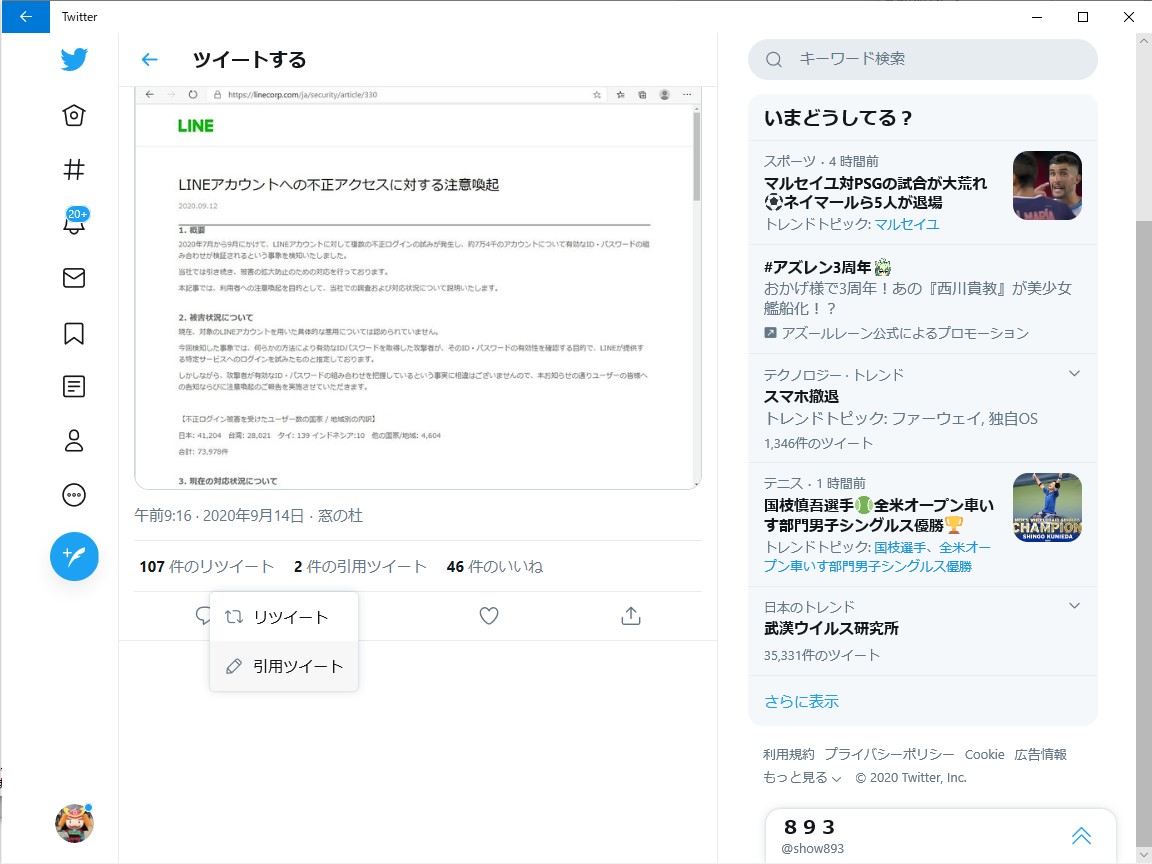Open 広告情報 footer link
This screenshot has height=864, width=1152.
1040,755
